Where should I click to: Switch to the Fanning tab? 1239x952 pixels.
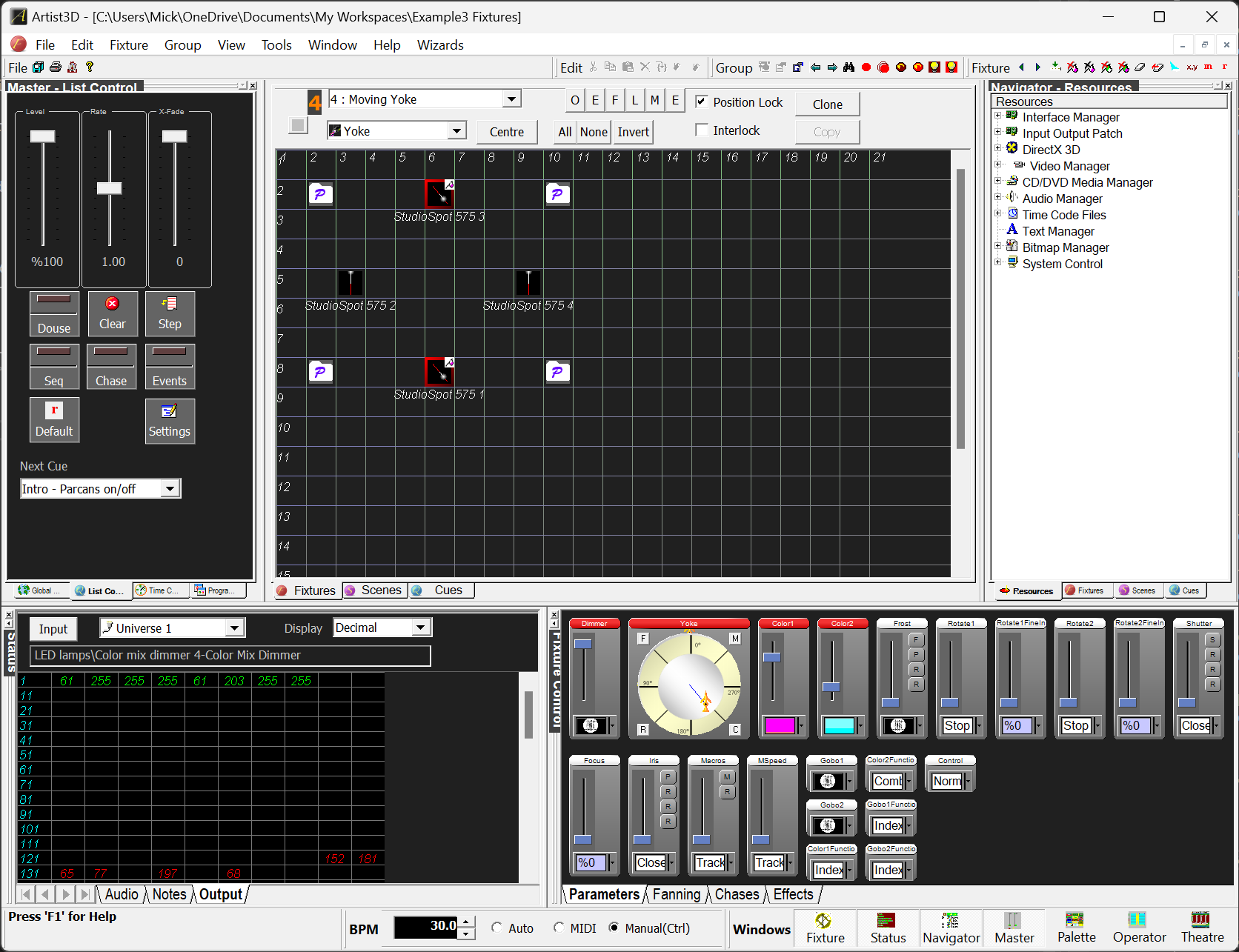coord(676,894)
